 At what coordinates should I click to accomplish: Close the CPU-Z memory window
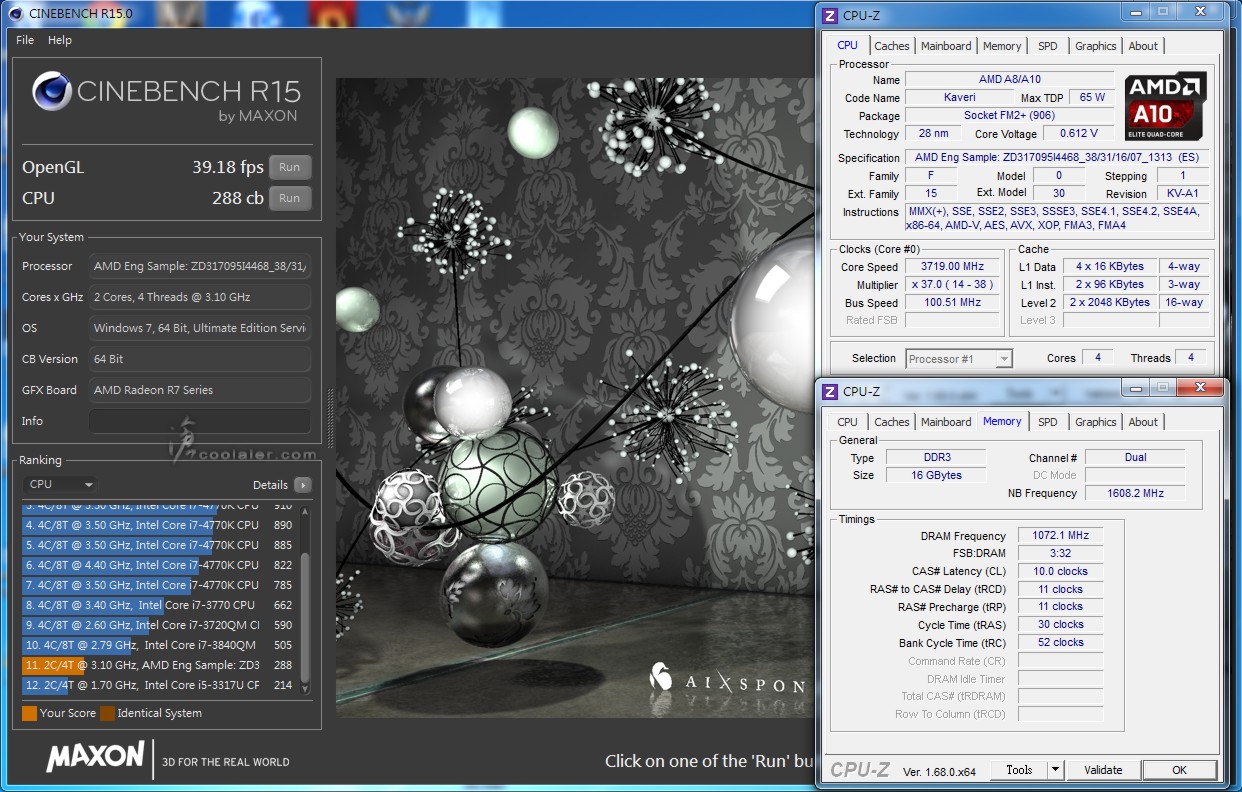[x=1198, y=388]
